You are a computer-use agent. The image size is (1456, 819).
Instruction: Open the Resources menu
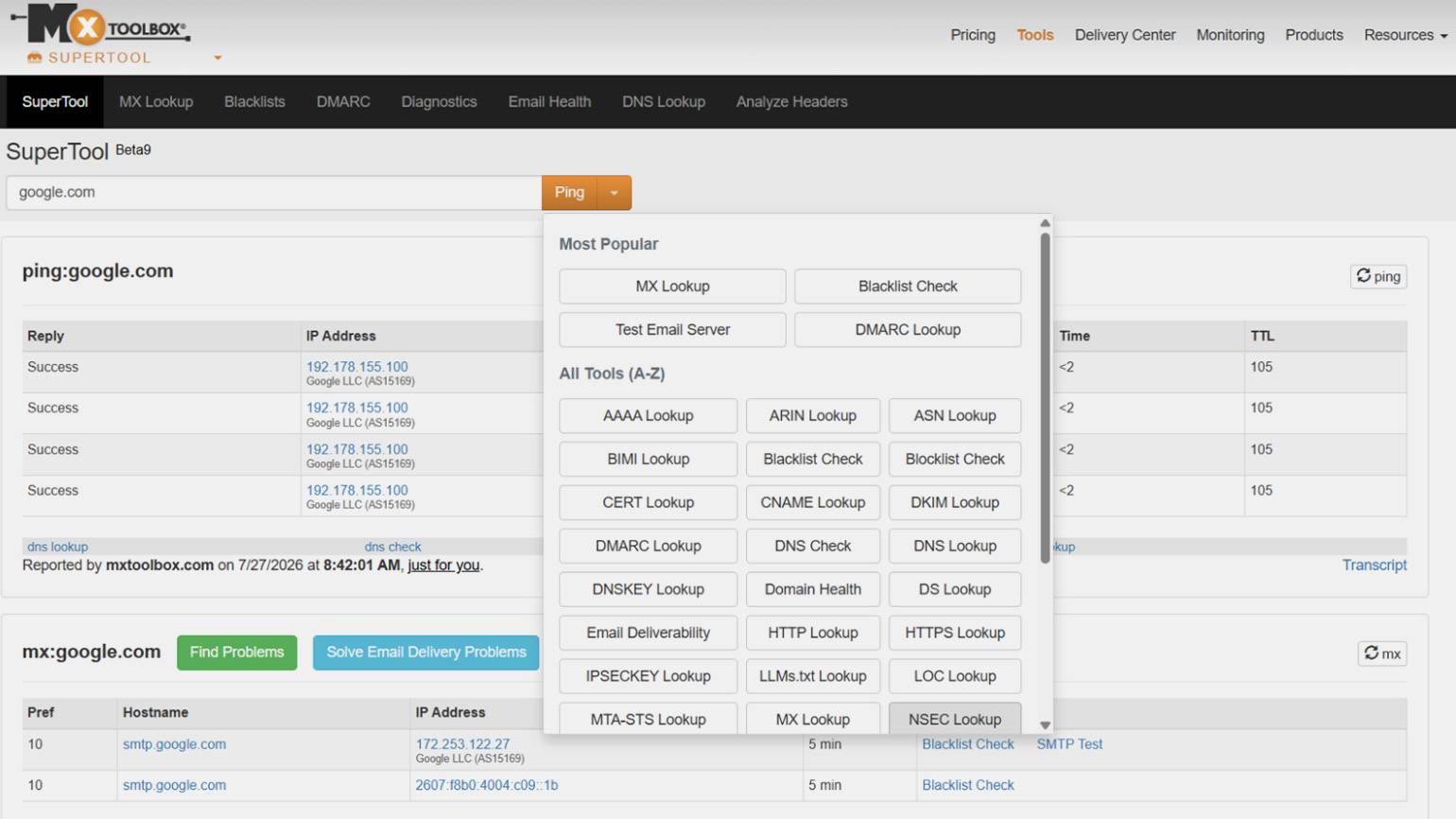tap(1405, 35)
